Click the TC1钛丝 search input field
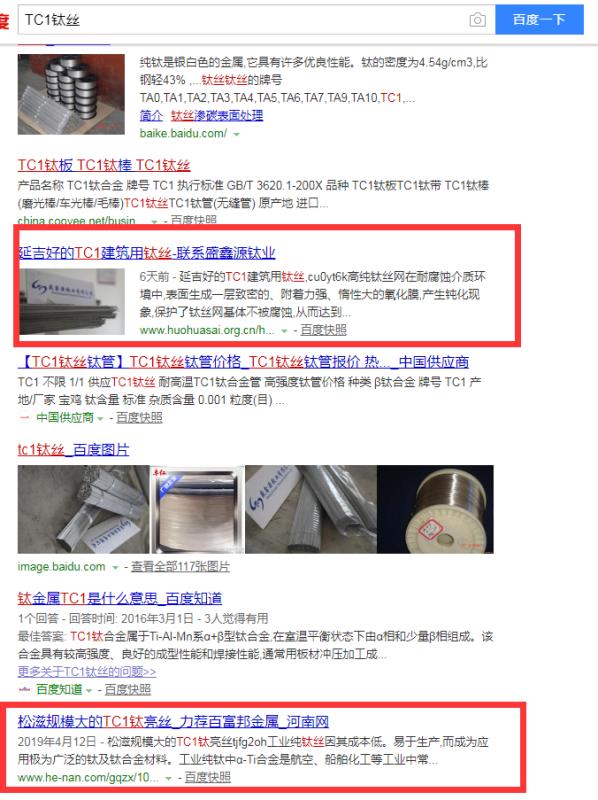 [x=245, y=20]
